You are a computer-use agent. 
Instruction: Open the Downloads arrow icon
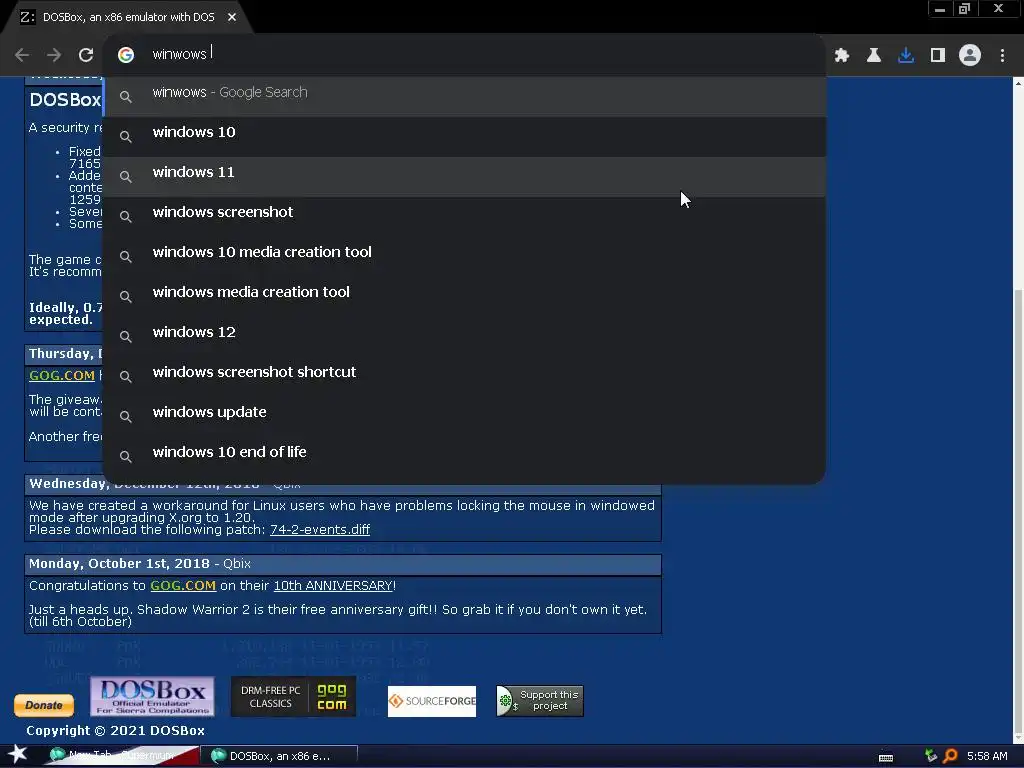[906, 56]
